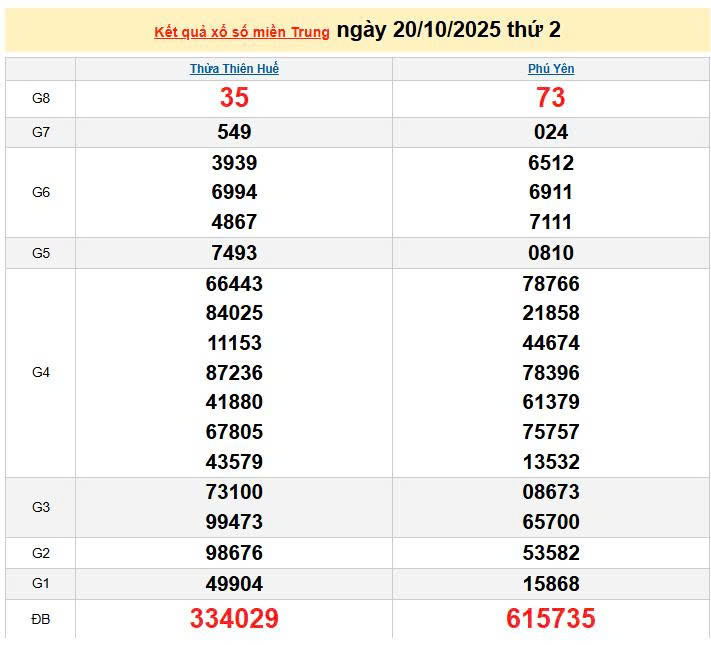Viewport: 711px width, 645px height.
Task: Select the G5 result 0810
Action: tap(551, 253)
